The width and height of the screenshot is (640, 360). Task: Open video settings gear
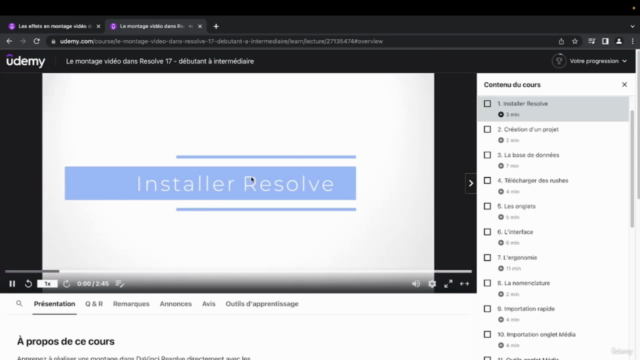(432, 284)
